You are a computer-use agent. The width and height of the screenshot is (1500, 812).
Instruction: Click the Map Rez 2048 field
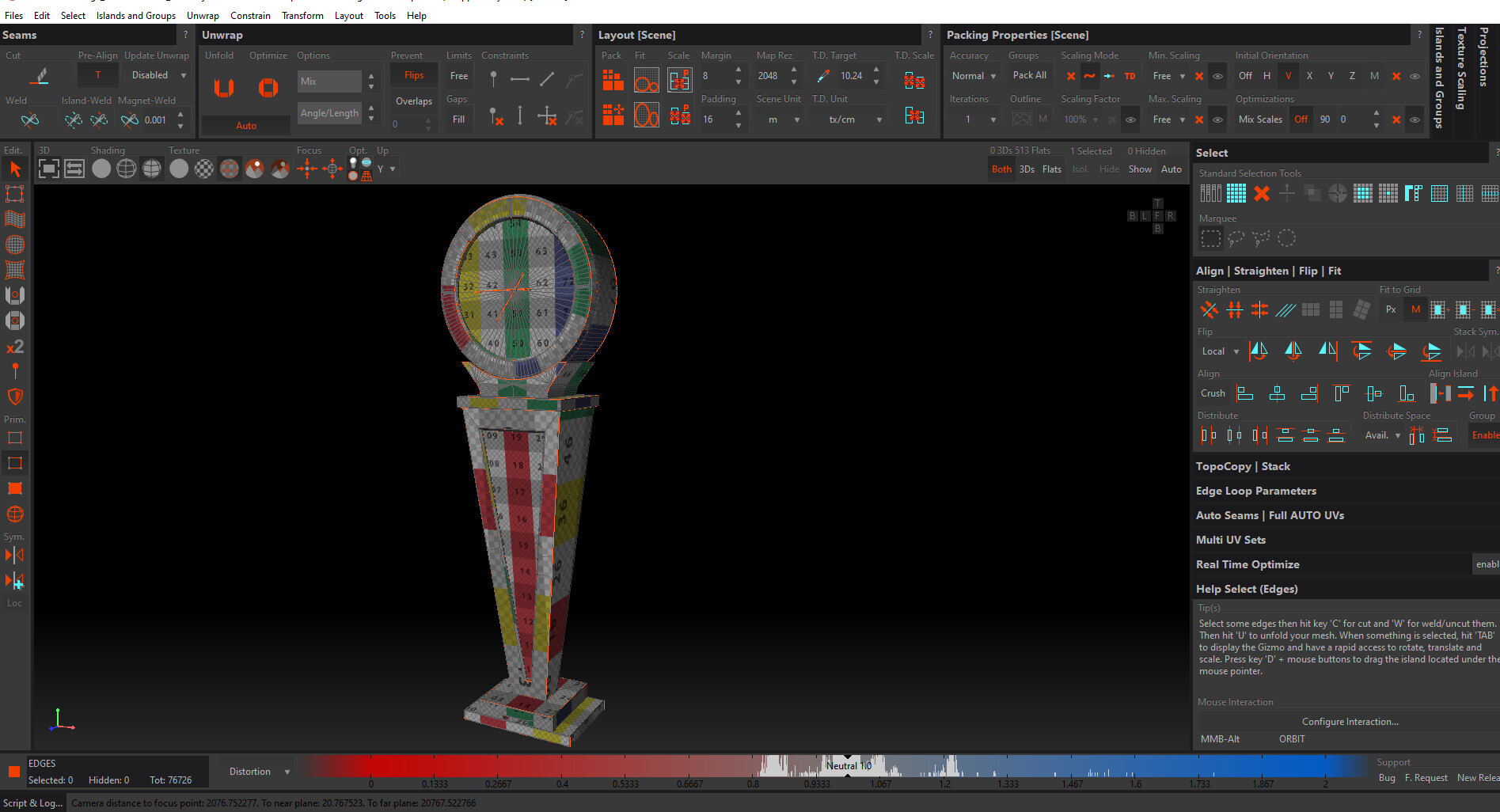(768, 76)
